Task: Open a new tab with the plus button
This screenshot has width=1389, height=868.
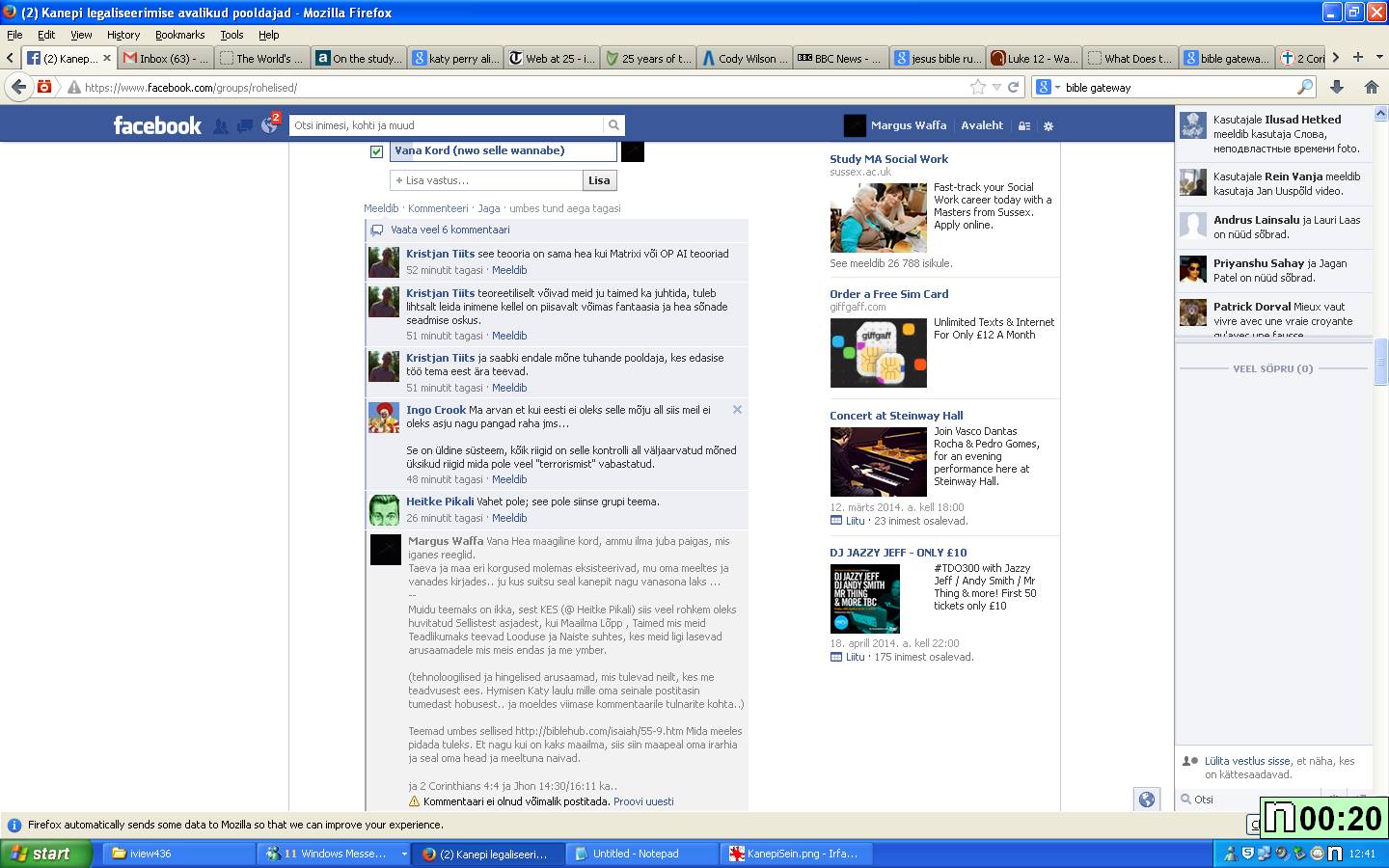Action: (1358, 57)
